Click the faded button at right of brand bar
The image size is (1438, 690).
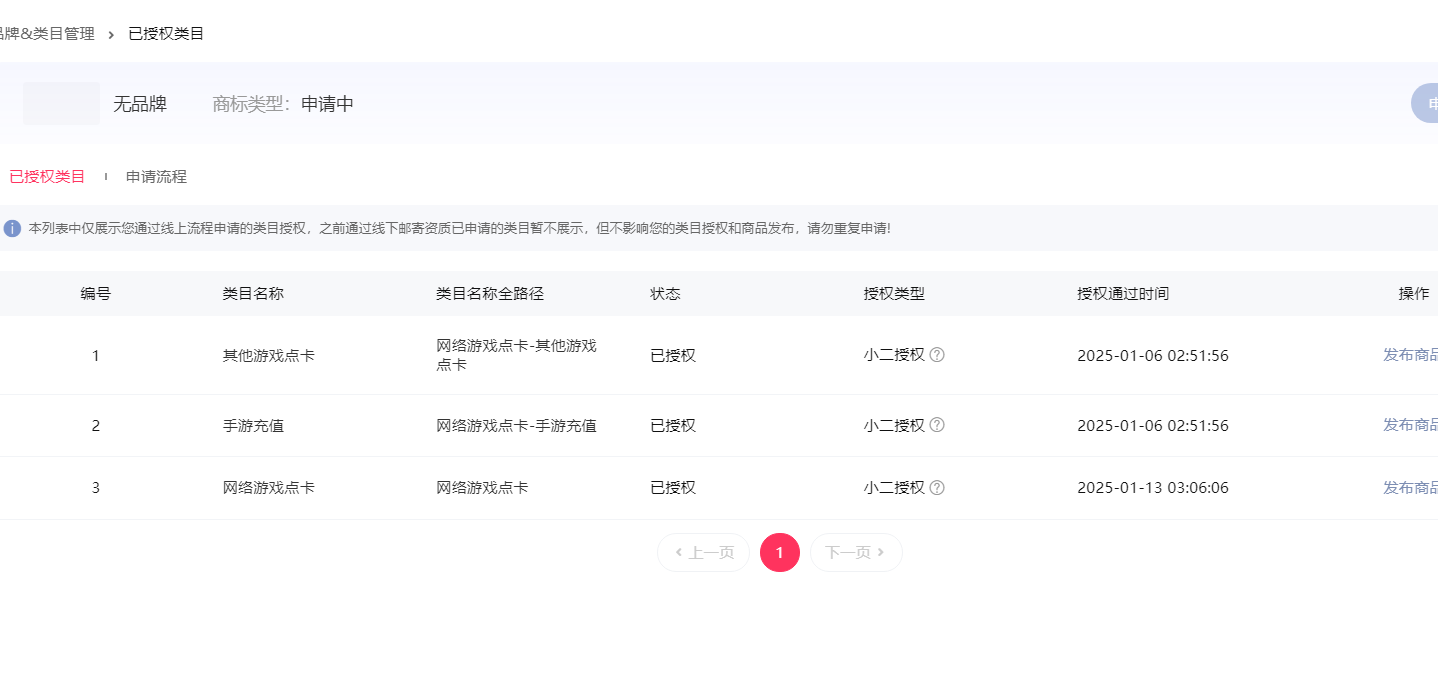point(1425,104)
